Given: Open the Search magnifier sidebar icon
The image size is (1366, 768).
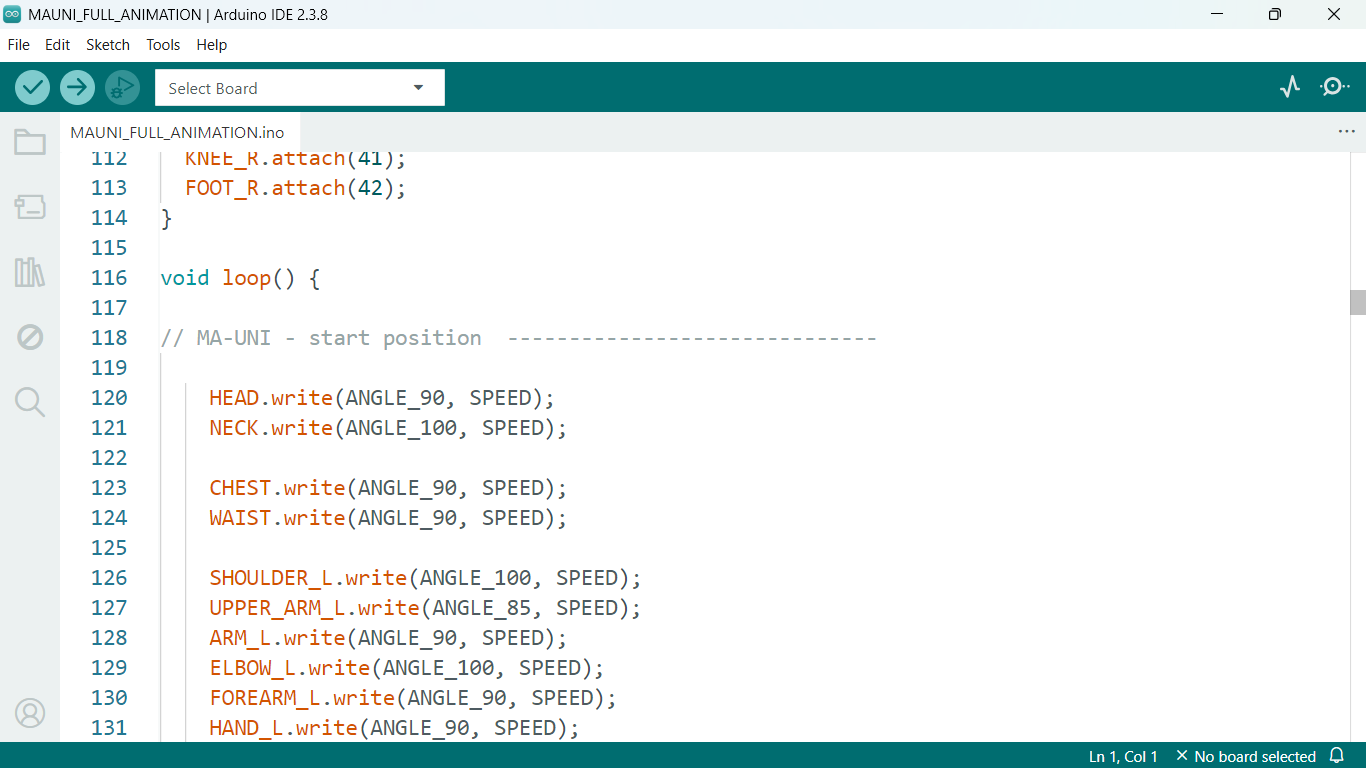Looking at the screenshot, I should click(30, 402).
